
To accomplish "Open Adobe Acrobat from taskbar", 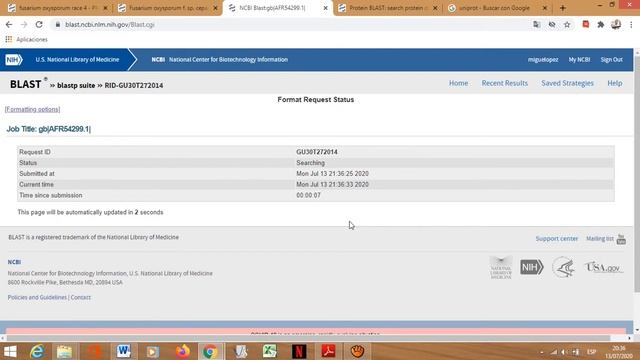I will click(328, 351).
